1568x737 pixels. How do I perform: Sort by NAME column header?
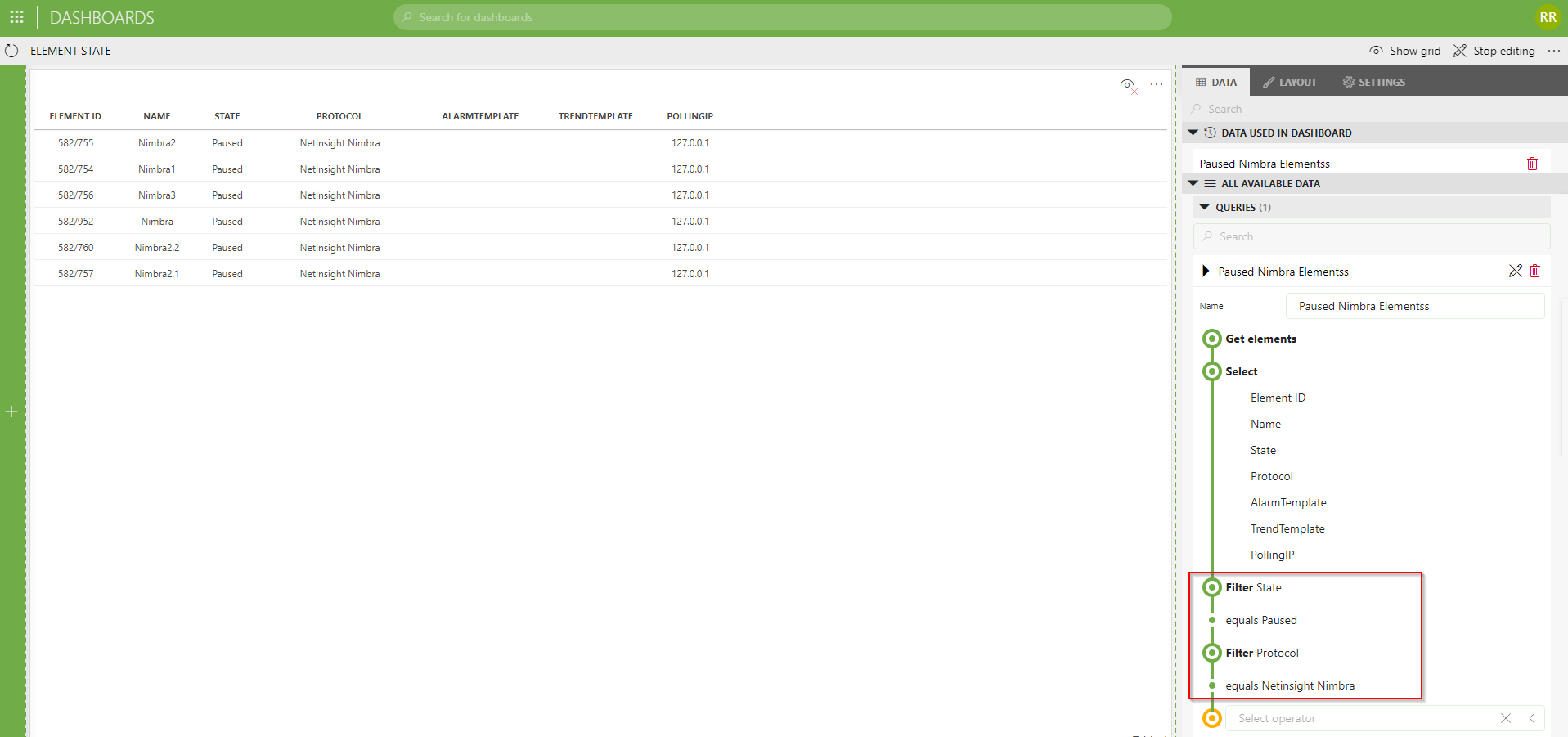pyautogui.click(x=157, y=116)
